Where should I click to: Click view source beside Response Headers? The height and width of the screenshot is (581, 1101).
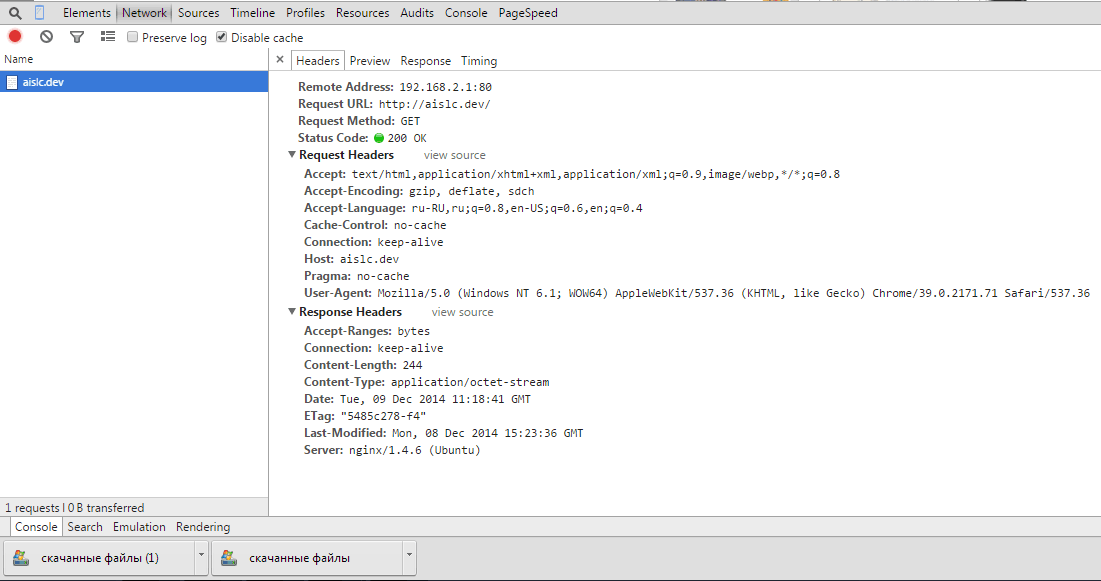click(x=462, y=312)
